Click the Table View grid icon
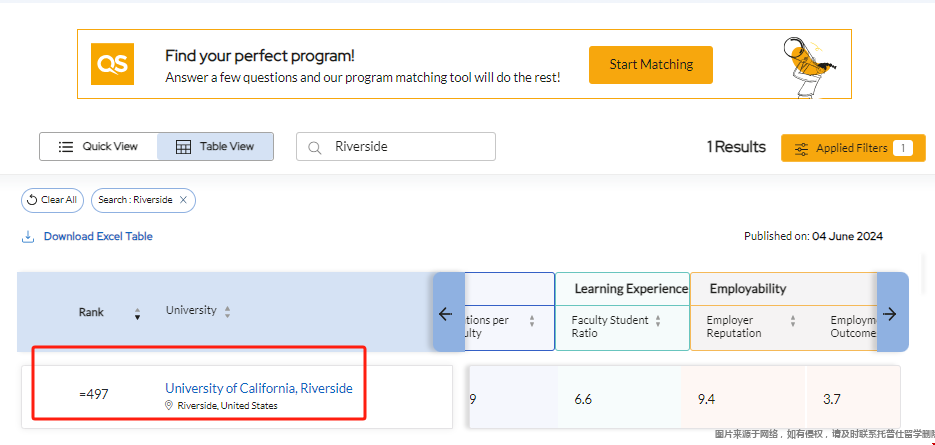 coord(183,147)
